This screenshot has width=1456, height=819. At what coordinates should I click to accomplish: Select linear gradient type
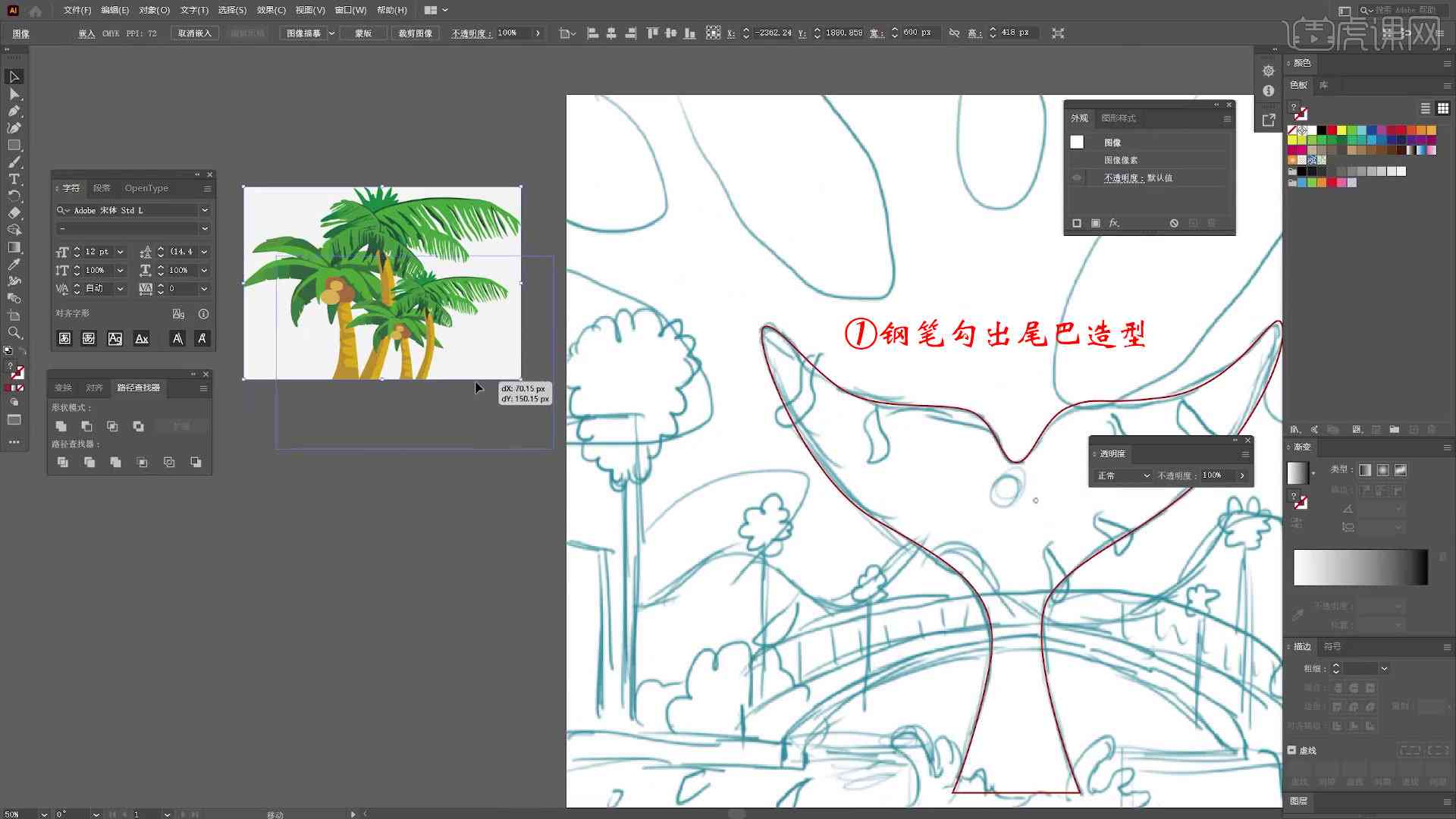(1365, 470)
